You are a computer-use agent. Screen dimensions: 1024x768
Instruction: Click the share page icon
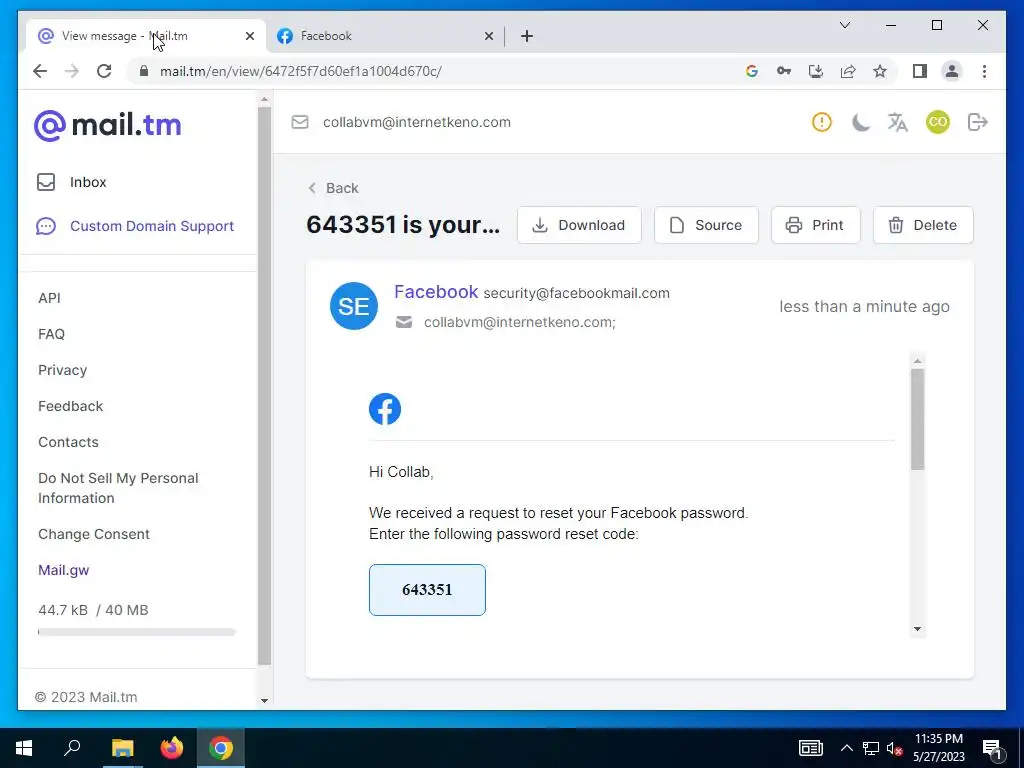pos(848,71)
